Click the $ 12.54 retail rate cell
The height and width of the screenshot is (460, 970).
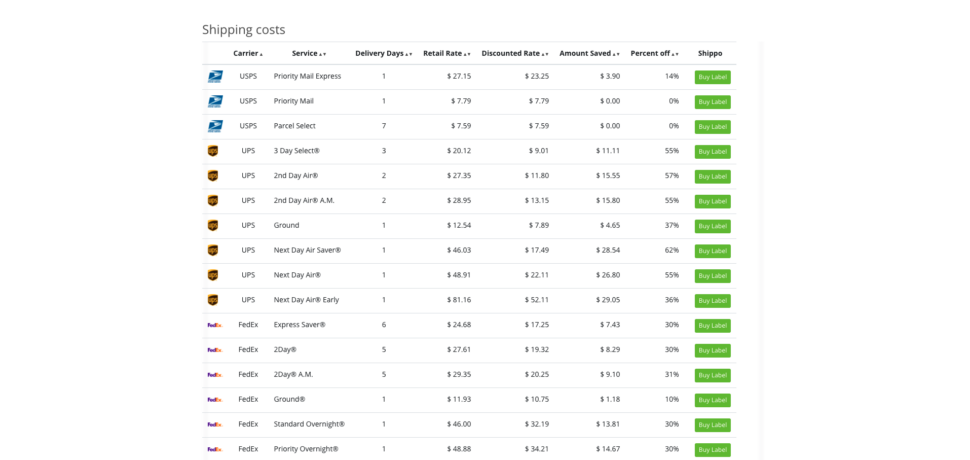tap(459, 225)
